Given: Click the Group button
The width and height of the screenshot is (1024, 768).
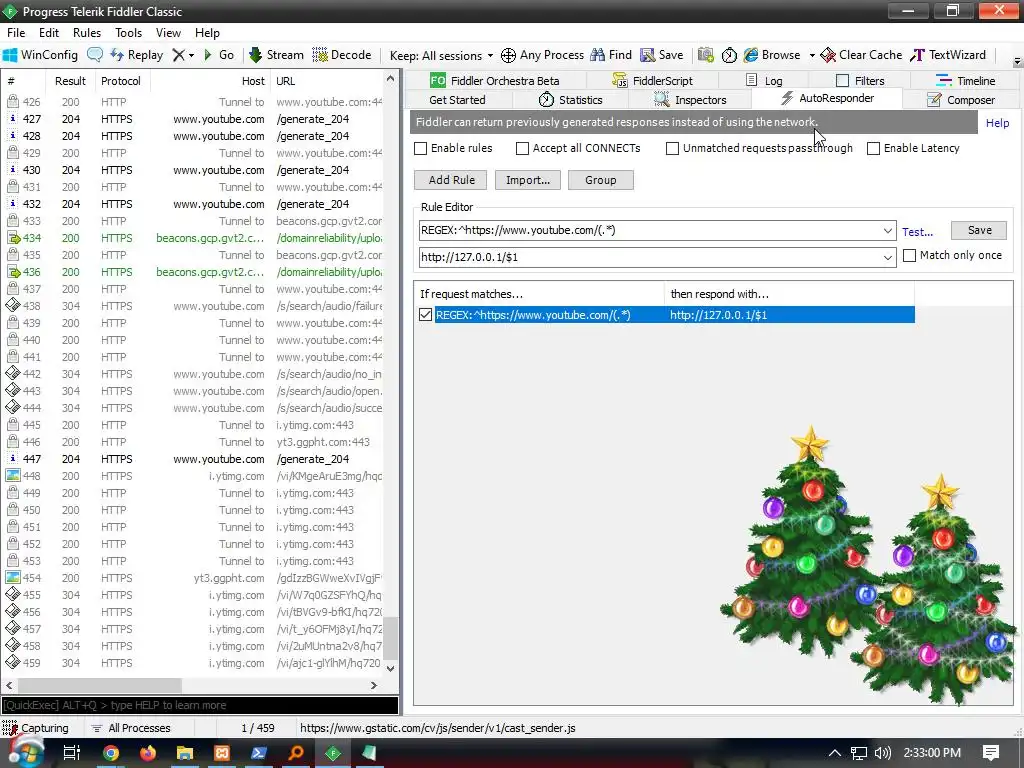Looking at the screenshot, I should 601,180.
